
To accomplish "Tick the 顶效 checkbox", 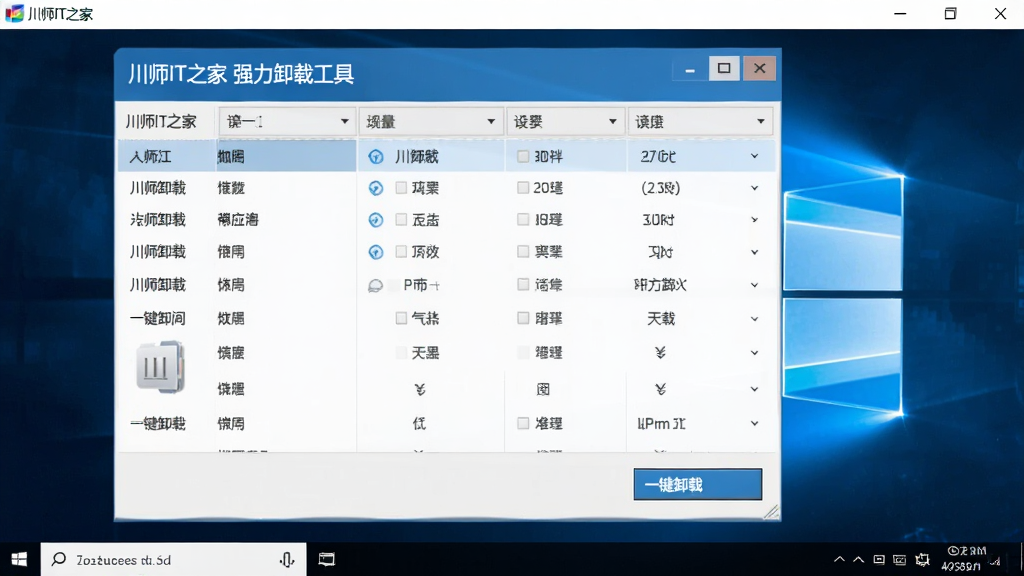I will coord(401,251).
